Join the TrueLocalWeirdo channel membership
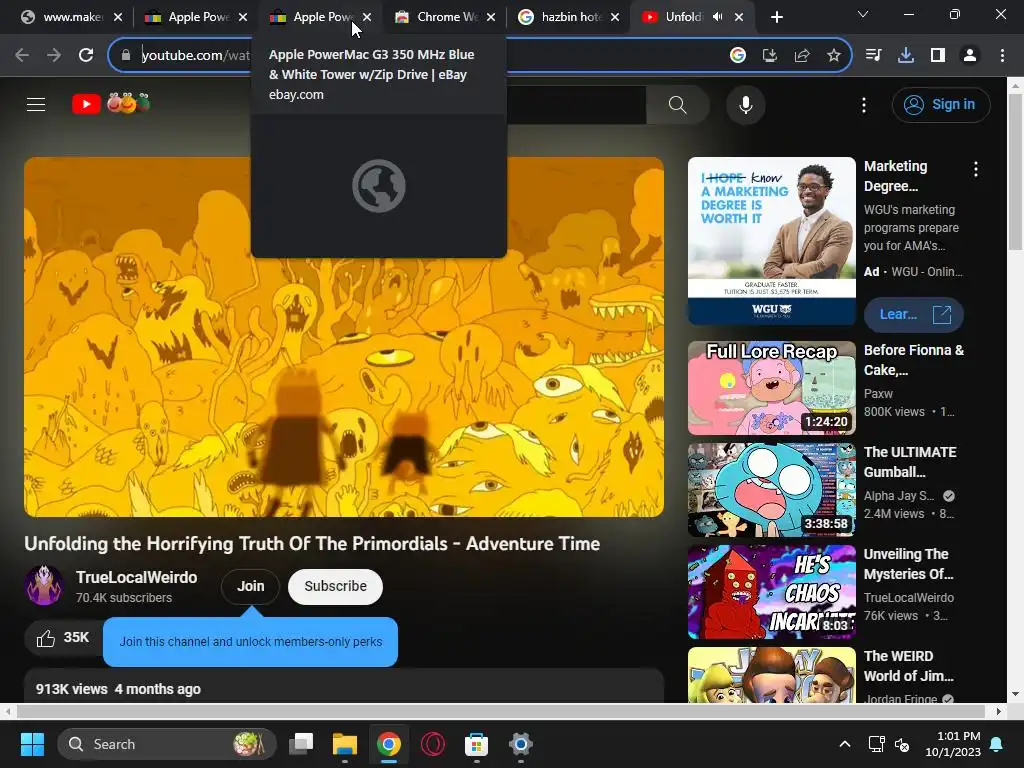 [x=250, y=586]
